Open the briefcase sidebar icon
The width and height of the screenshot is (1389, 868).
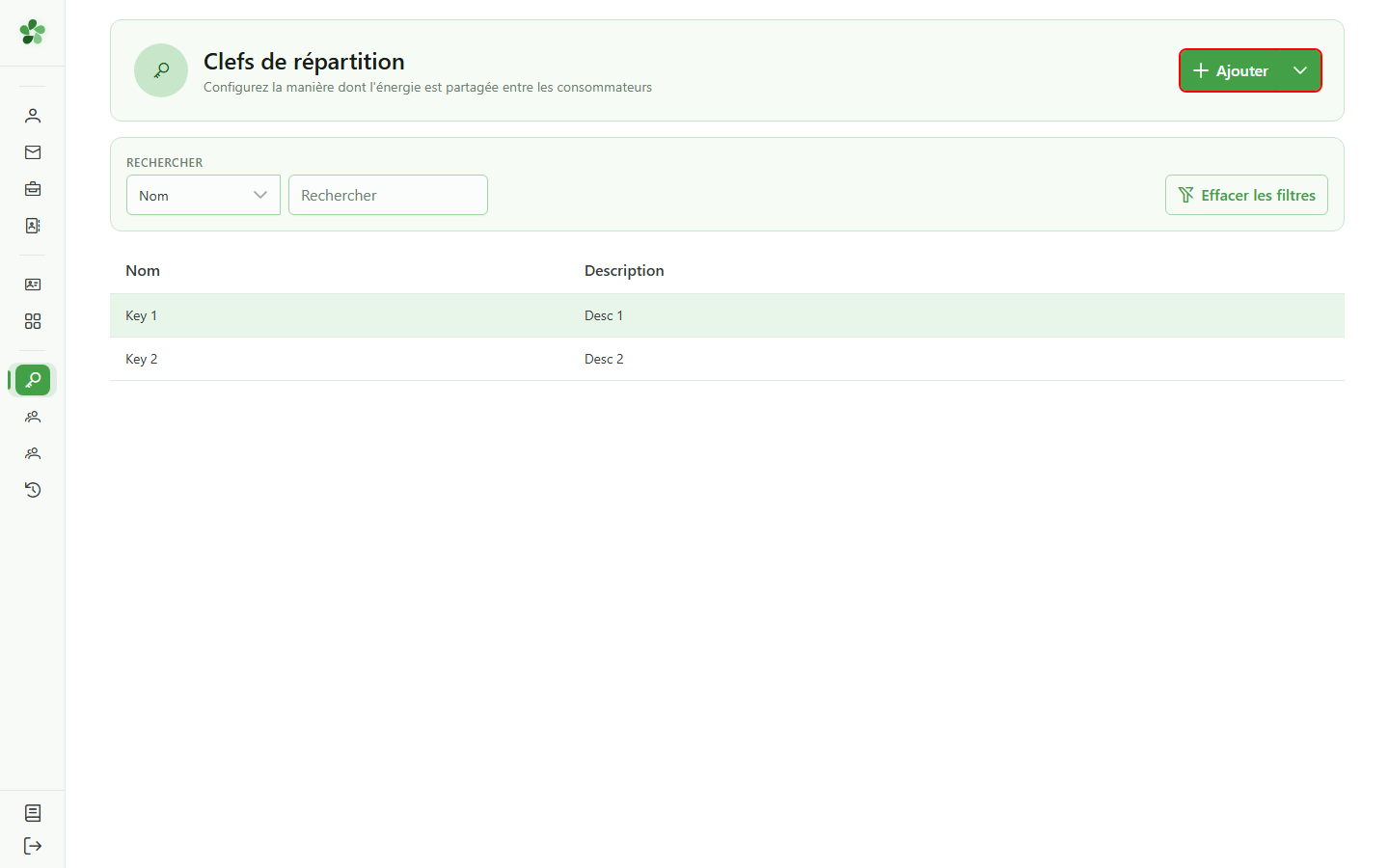[33, 189]
